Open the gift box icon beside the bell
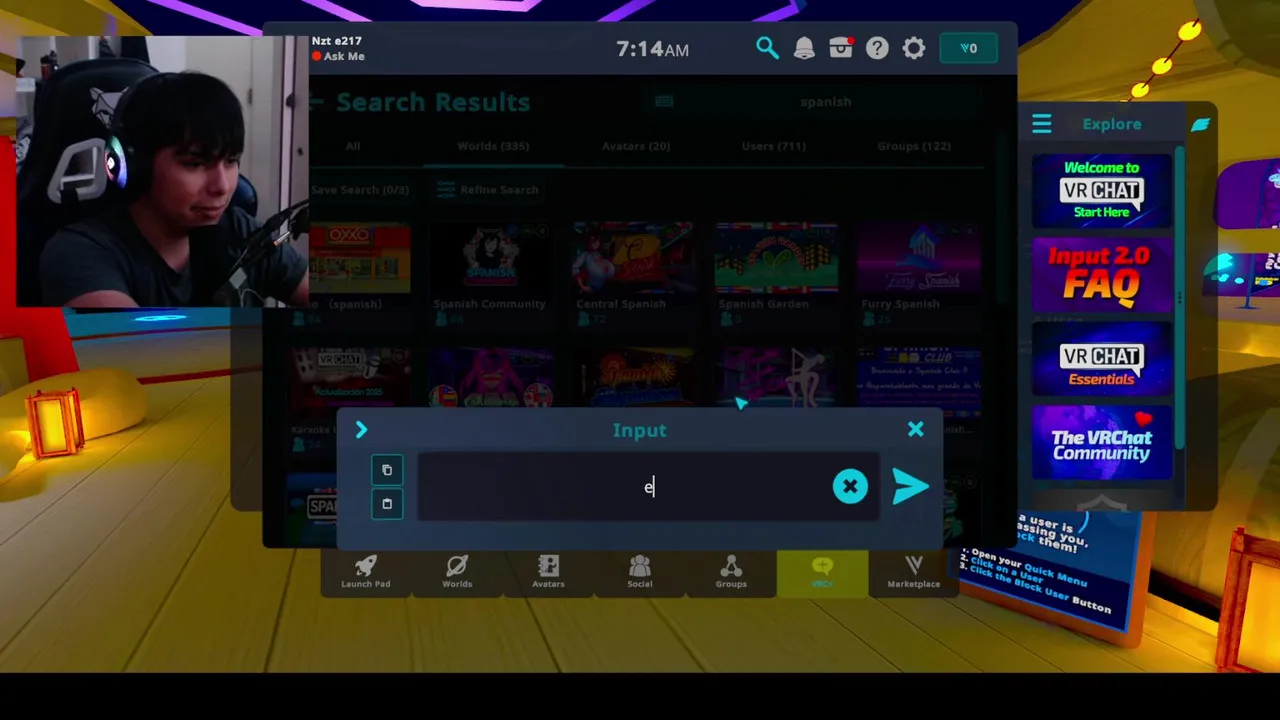Image resolution: width=1280 pixels, height=720 pixels. point(841,48)
